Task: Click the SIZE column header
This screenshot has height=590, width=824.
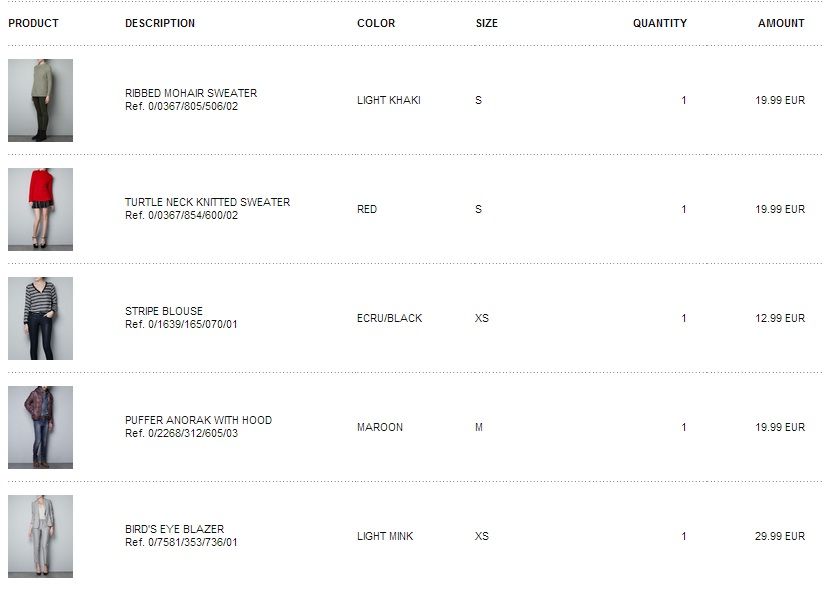Action: [x=486, y=23]
